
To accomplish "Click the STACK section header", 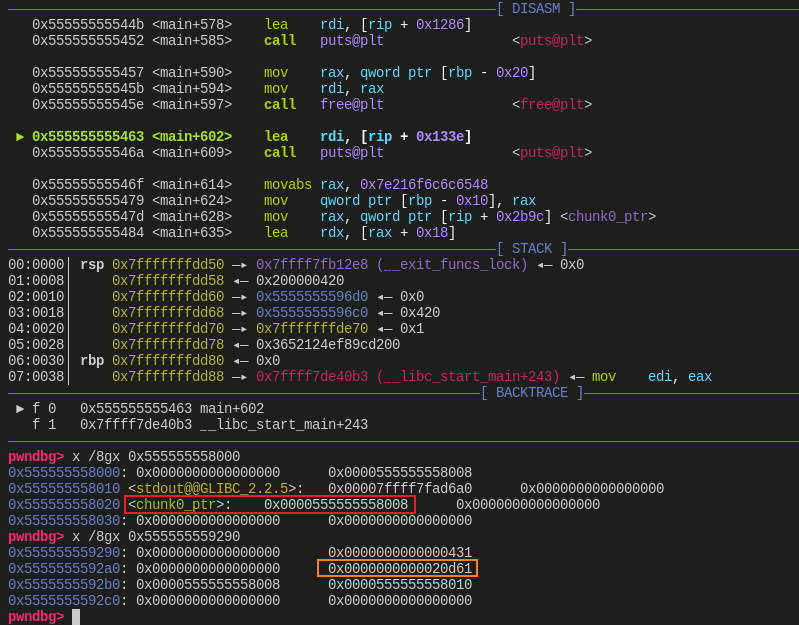I will 531,249.
